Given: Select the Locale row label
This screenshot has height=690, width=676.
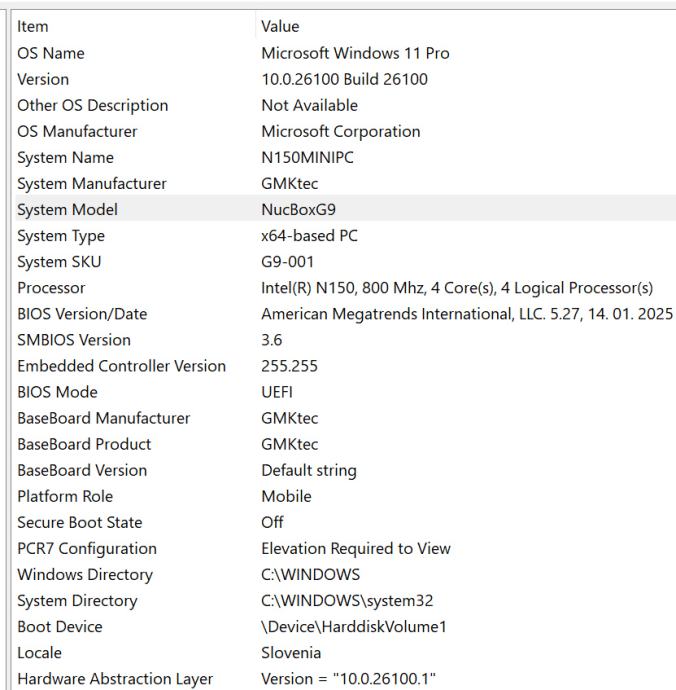Looking at the screenshot, I should 40,653.
